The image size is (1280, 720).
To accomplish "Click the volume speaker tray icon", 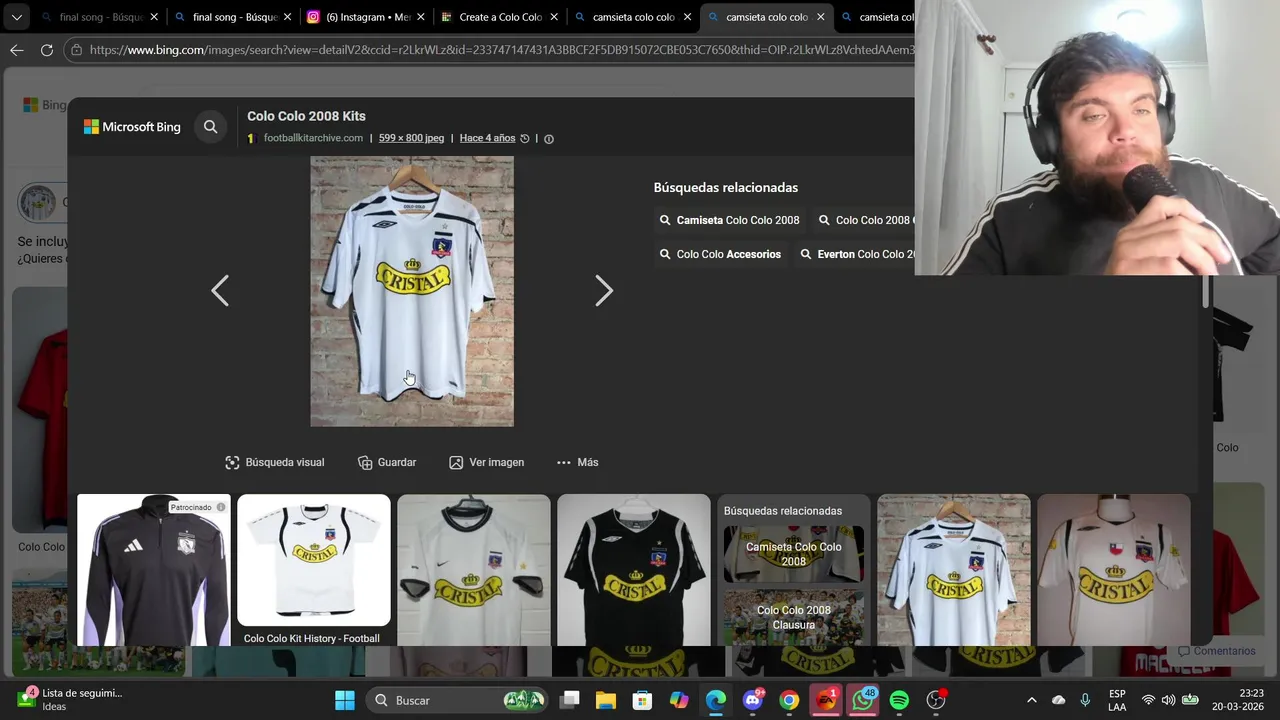I will point(1168,700).
